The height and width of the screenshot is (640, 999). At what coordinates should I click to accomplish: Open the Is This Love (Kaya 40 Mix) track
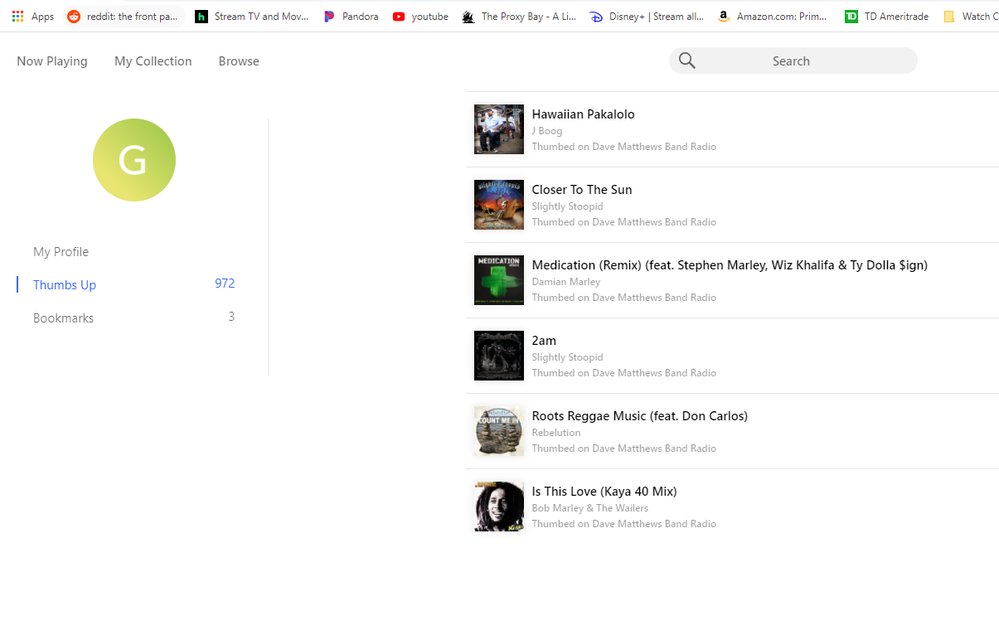[x=604, y=491]
